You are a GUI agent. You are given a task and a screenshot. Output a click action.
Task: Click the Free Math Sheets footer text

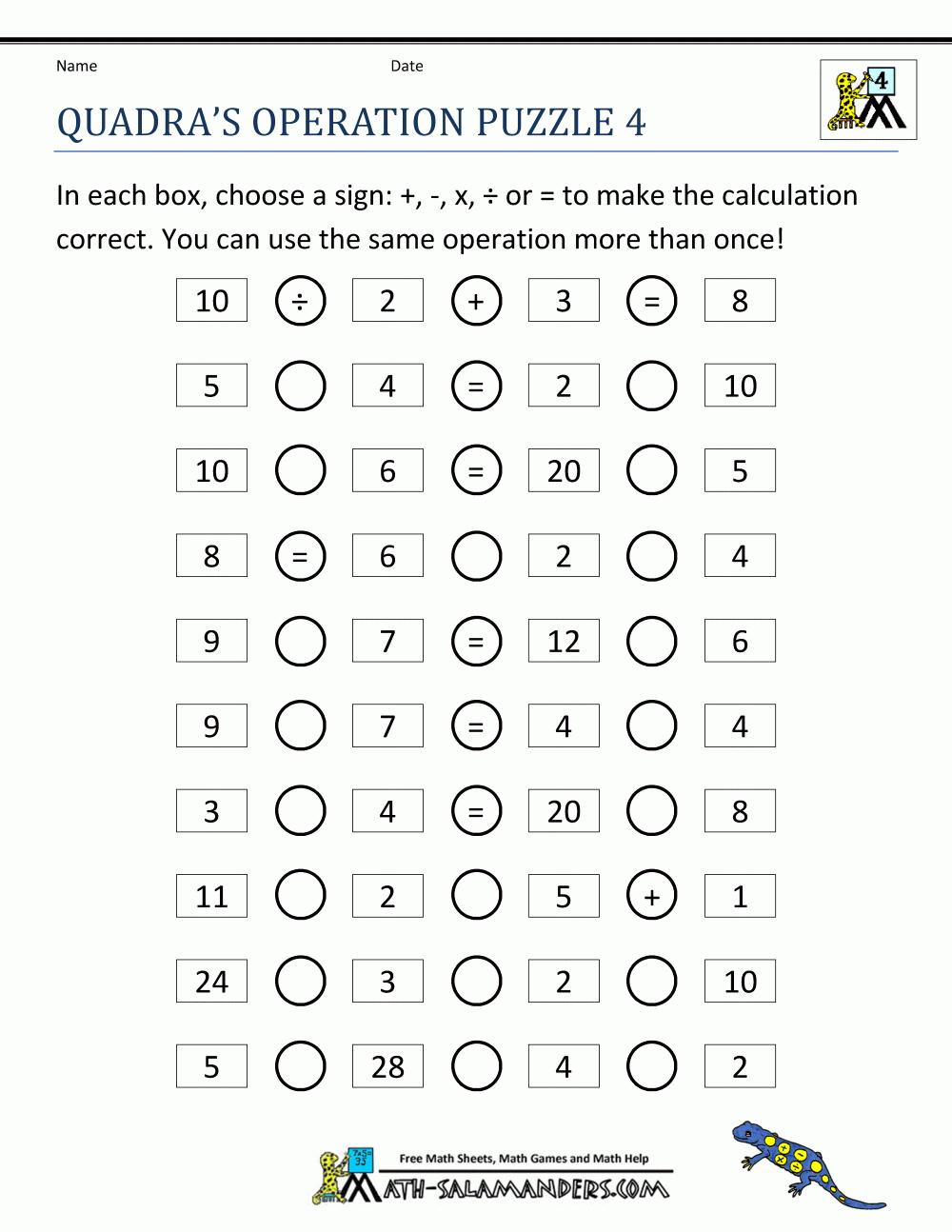click(524, 1159)
